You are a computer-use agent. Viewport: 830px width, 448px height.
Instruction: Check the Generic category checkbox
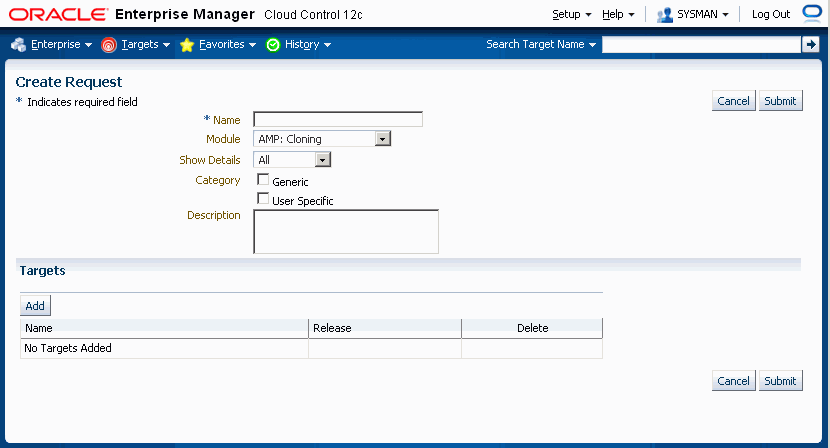263,180
